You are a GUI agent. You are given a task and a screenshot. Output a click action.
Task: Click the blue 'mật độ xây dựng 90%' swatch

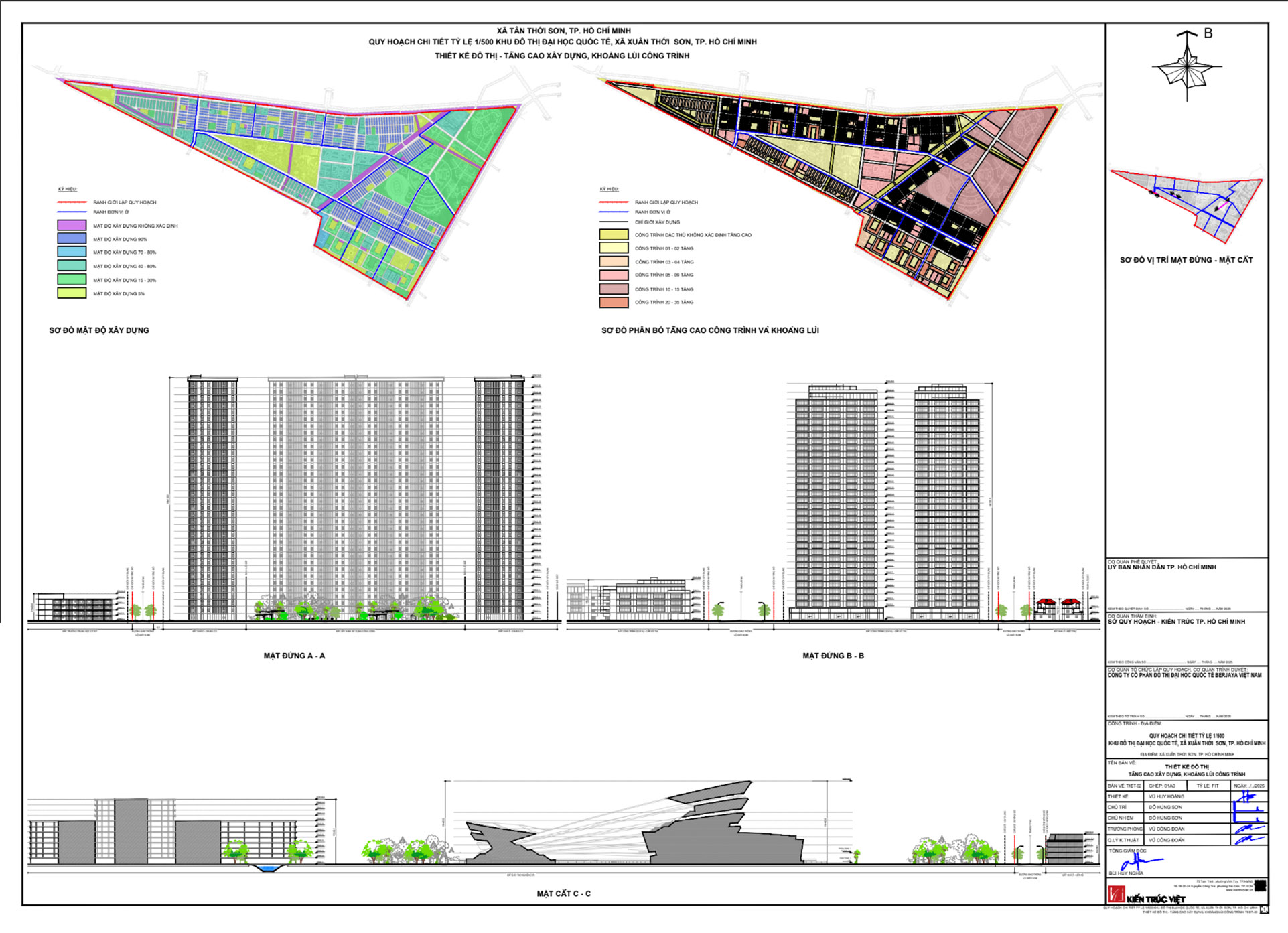tap(72, 238)
